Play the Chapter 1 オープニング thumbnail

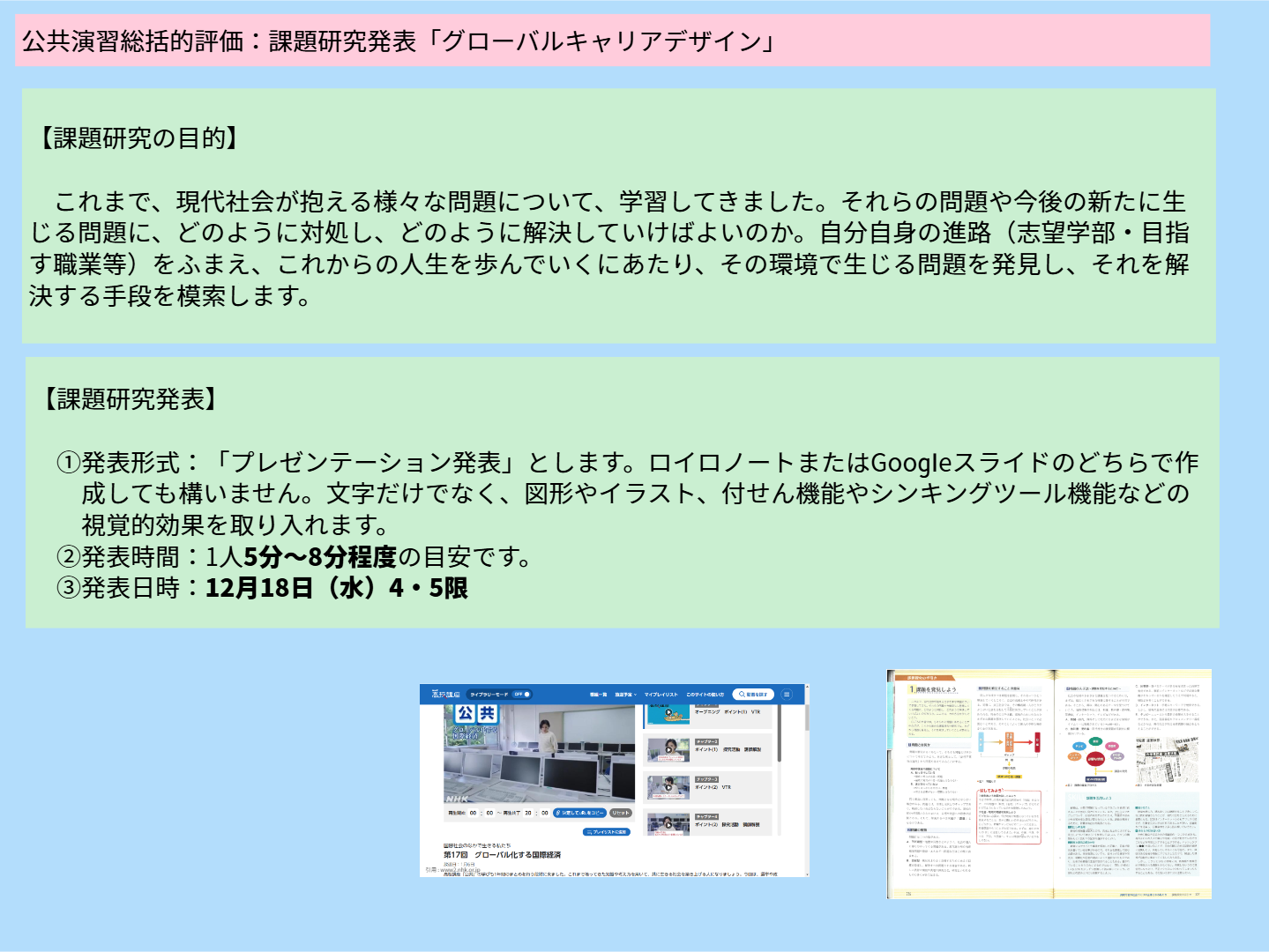point(668,712)
